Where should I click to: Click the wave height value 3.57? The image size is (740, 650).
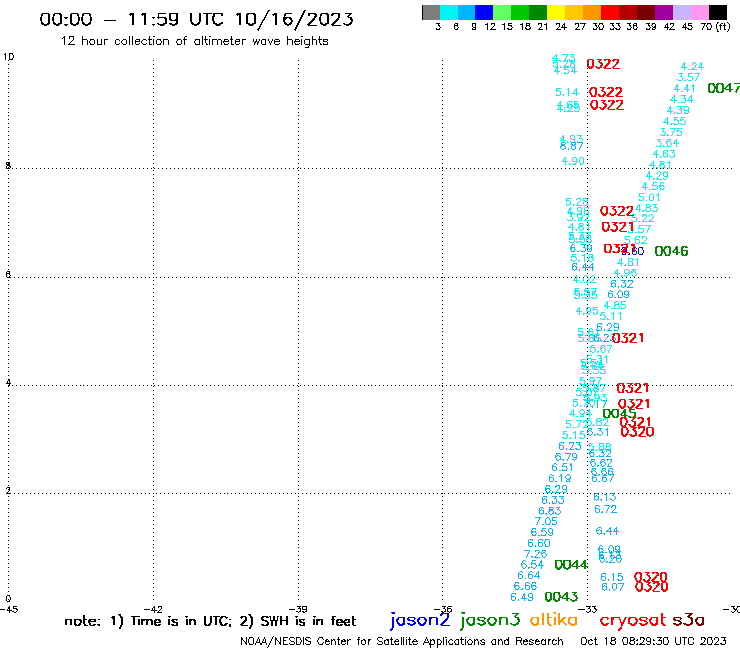[x=689, y=77]
